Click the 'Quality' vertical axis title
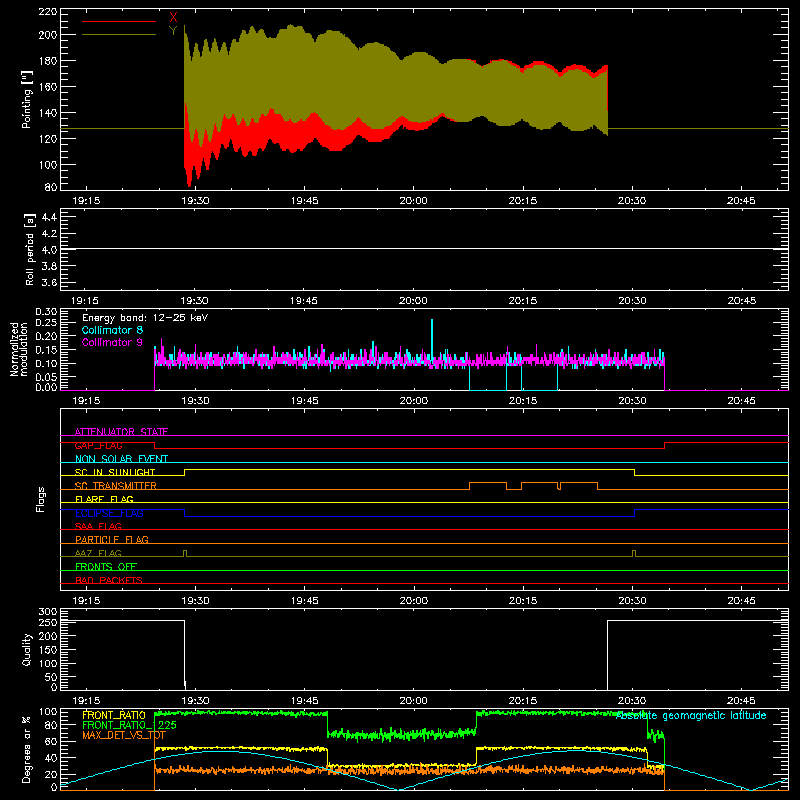 pyautogui.click(x=27, y=649)
